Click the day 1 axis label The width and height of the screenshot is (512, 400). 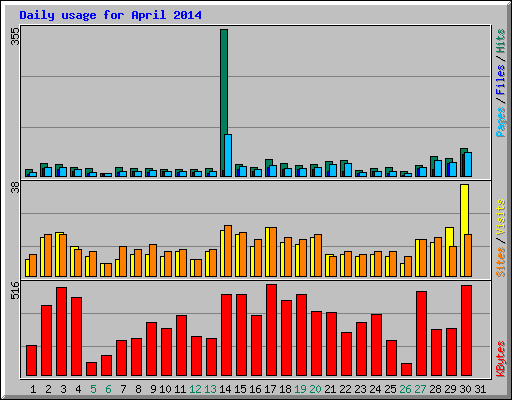tap(33, 389)
